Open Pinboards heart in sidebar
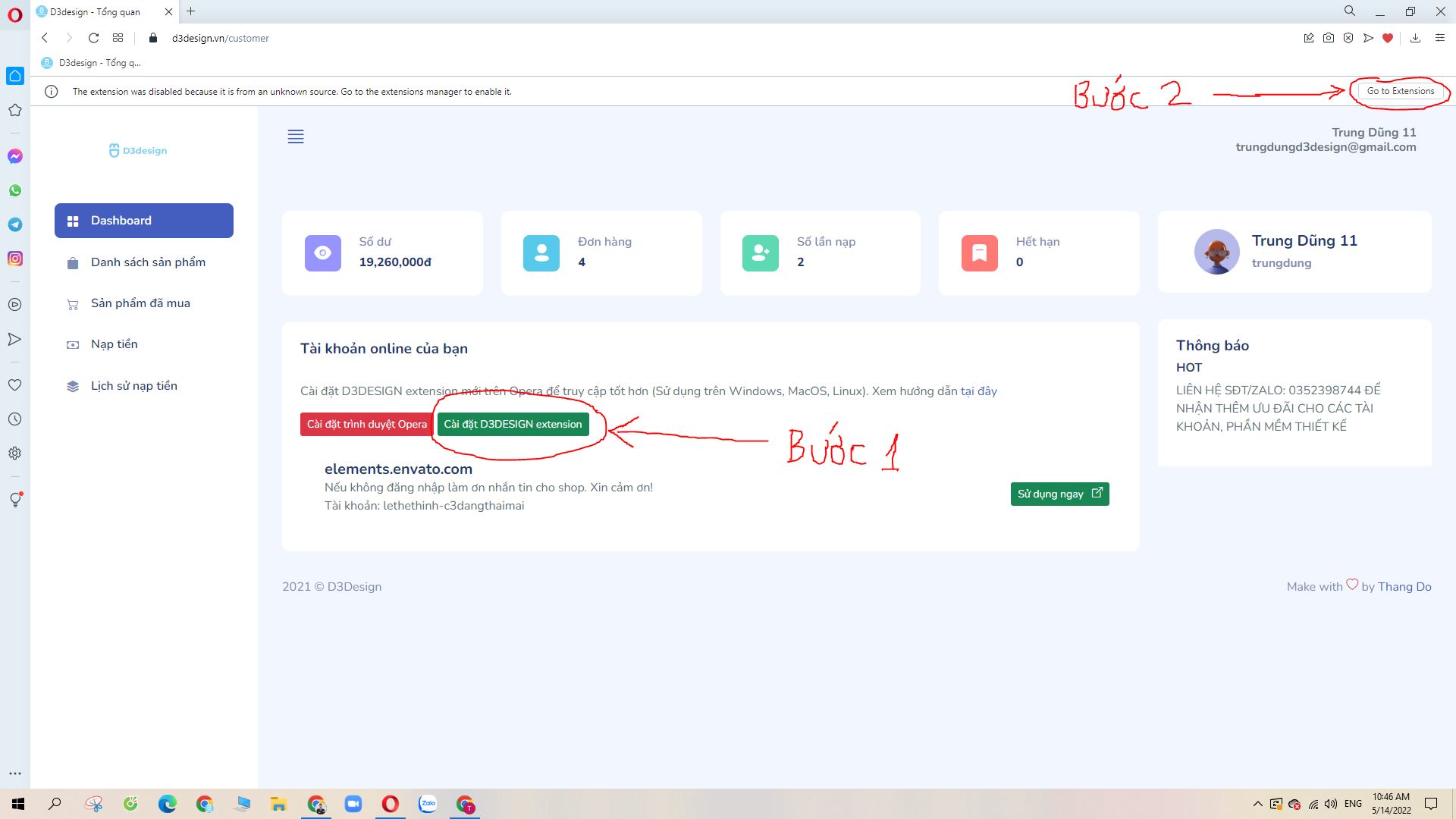 click(x=14, y=385)
